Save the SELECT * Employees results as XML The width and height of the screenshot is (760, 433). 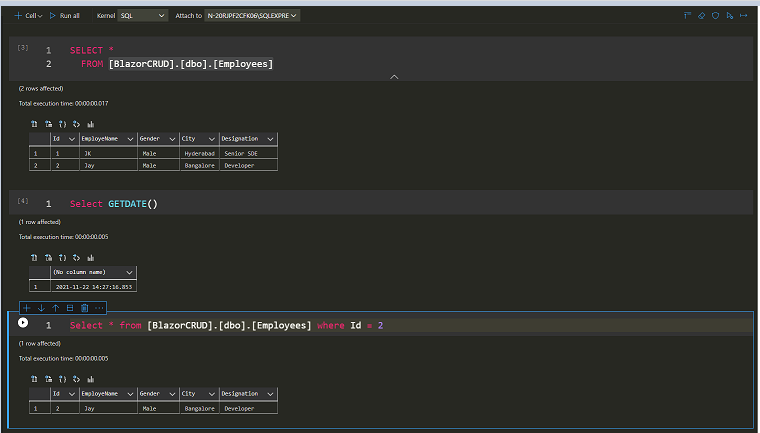pyautogui.click(x=76, y=124)
